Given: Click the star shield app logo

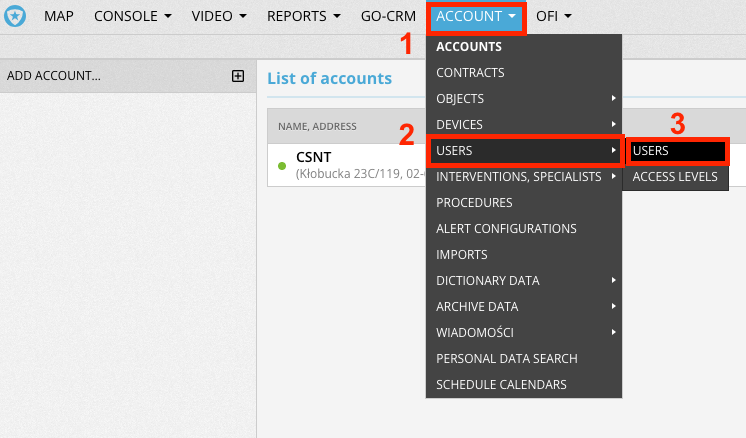Looking at the screenshot, I should pos(15,17).
